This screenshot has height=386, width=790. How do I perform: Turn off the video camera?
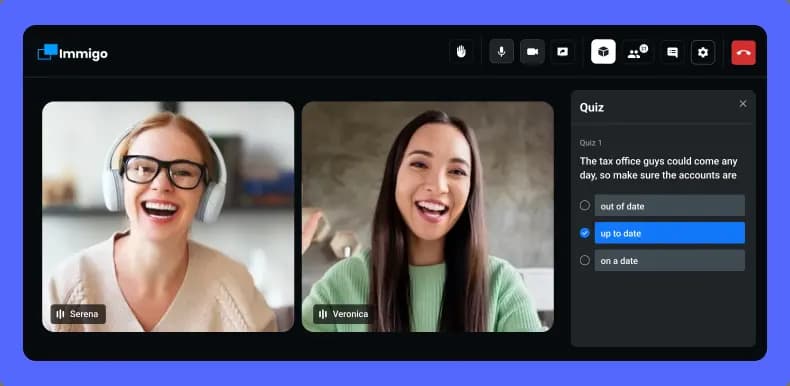click(533, 52)
